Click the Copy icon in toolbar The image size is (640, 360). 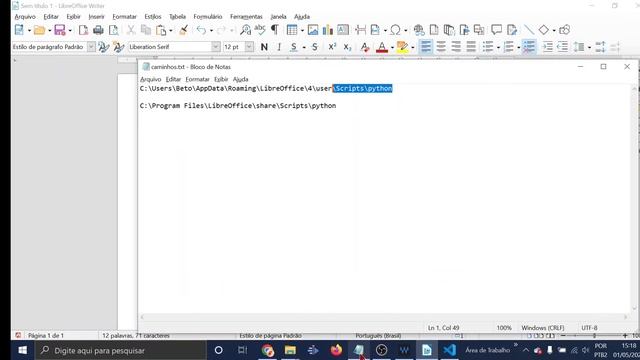(x=146, y=30)
